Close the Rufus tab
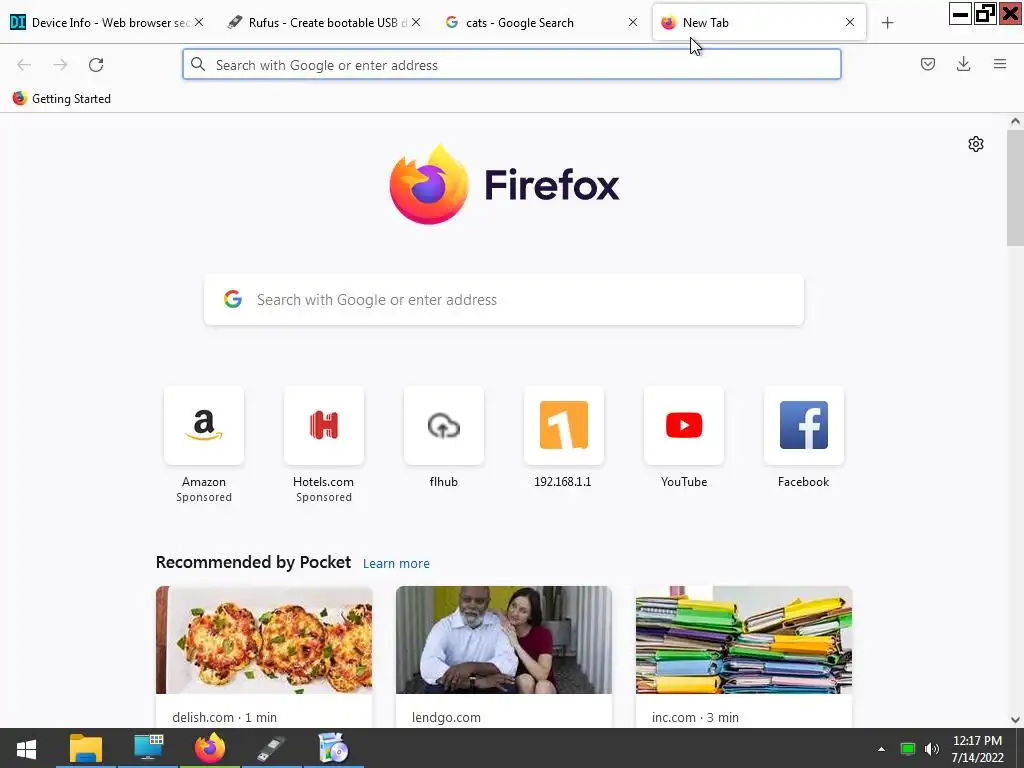This screenshot has height=768, width=1024. point(416,22)
